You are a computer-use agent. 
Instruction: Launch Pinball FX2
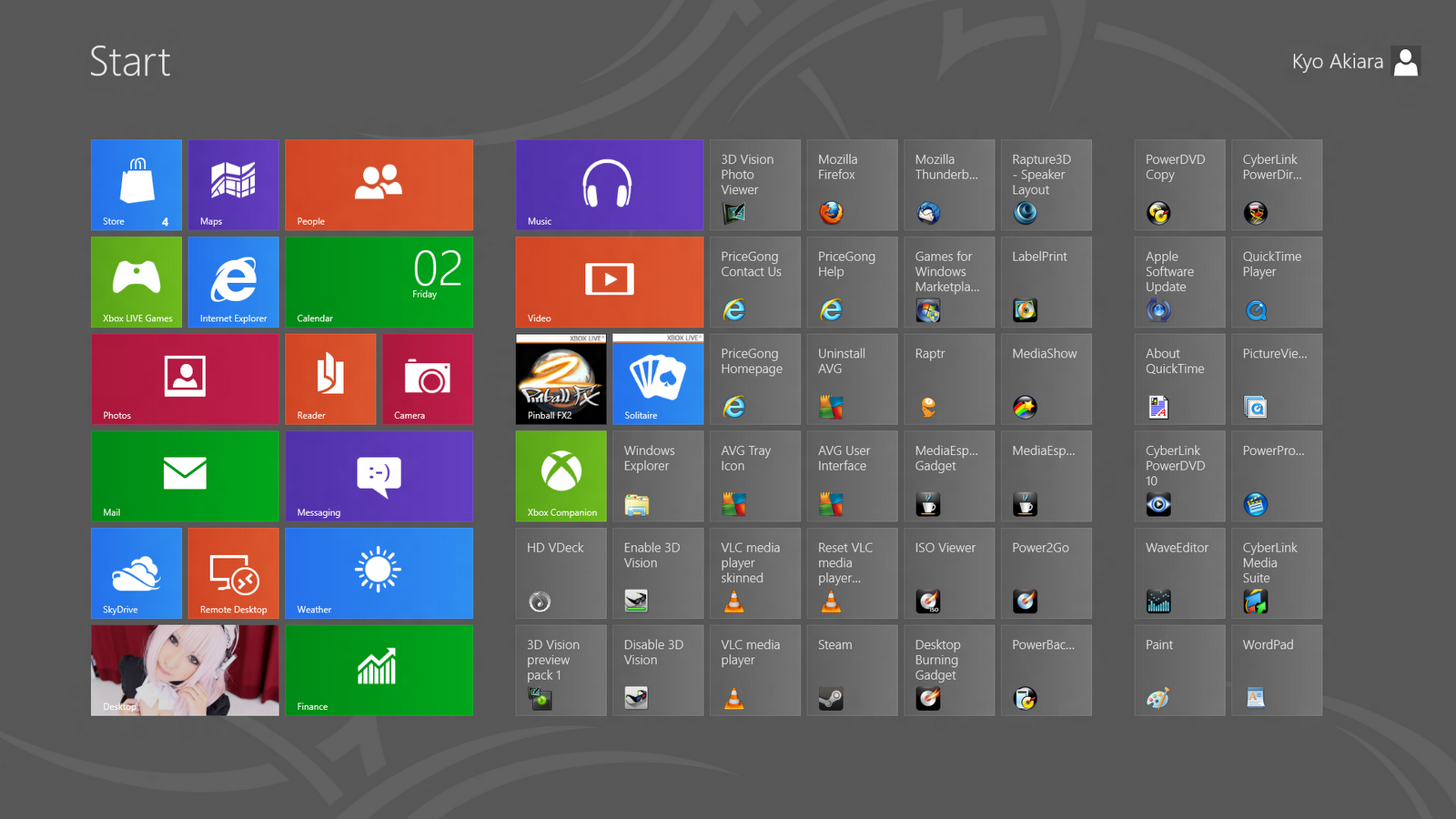pos(561,379)
